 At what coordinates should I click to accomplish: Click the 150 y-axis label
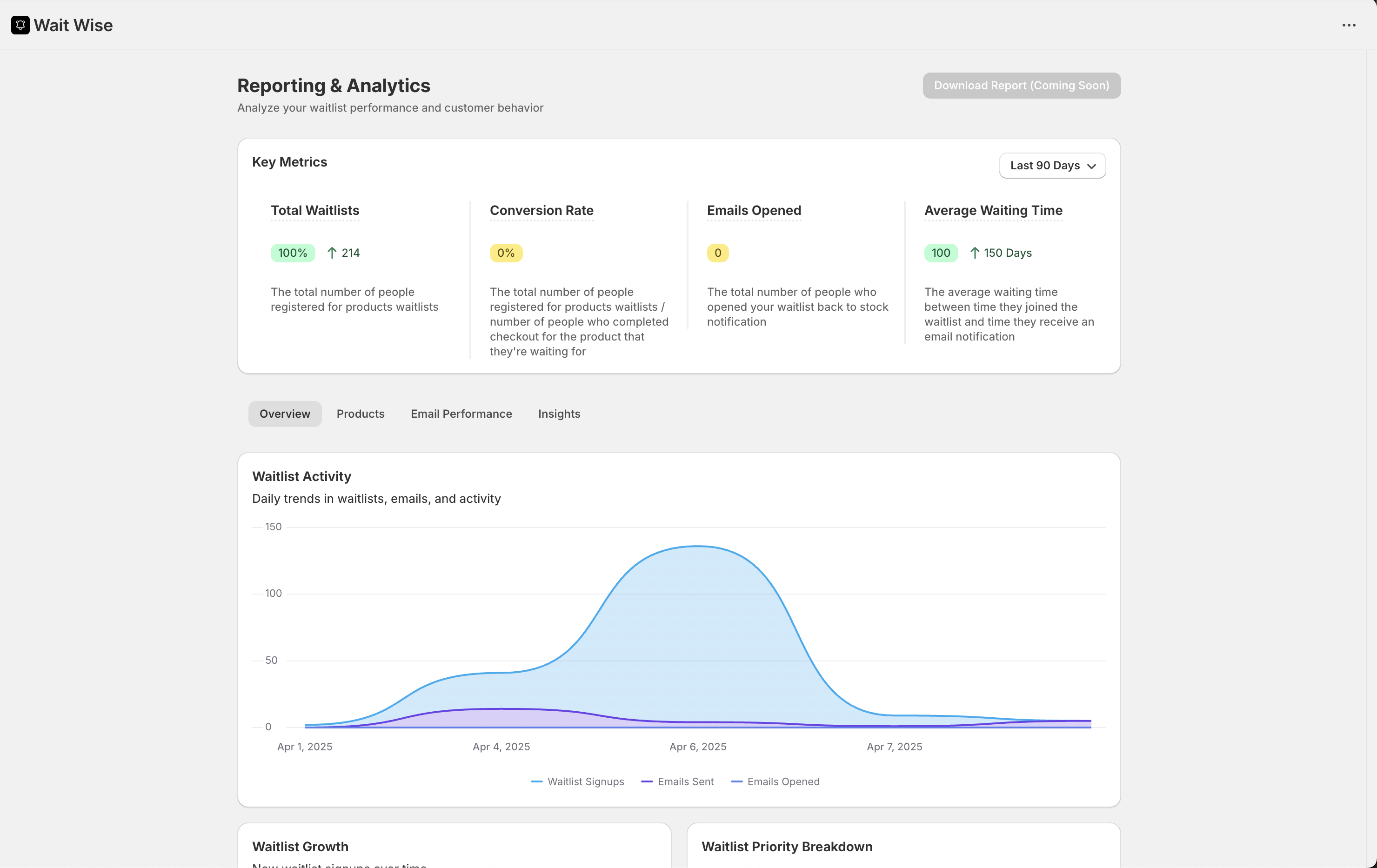click(x=274, y=527)
